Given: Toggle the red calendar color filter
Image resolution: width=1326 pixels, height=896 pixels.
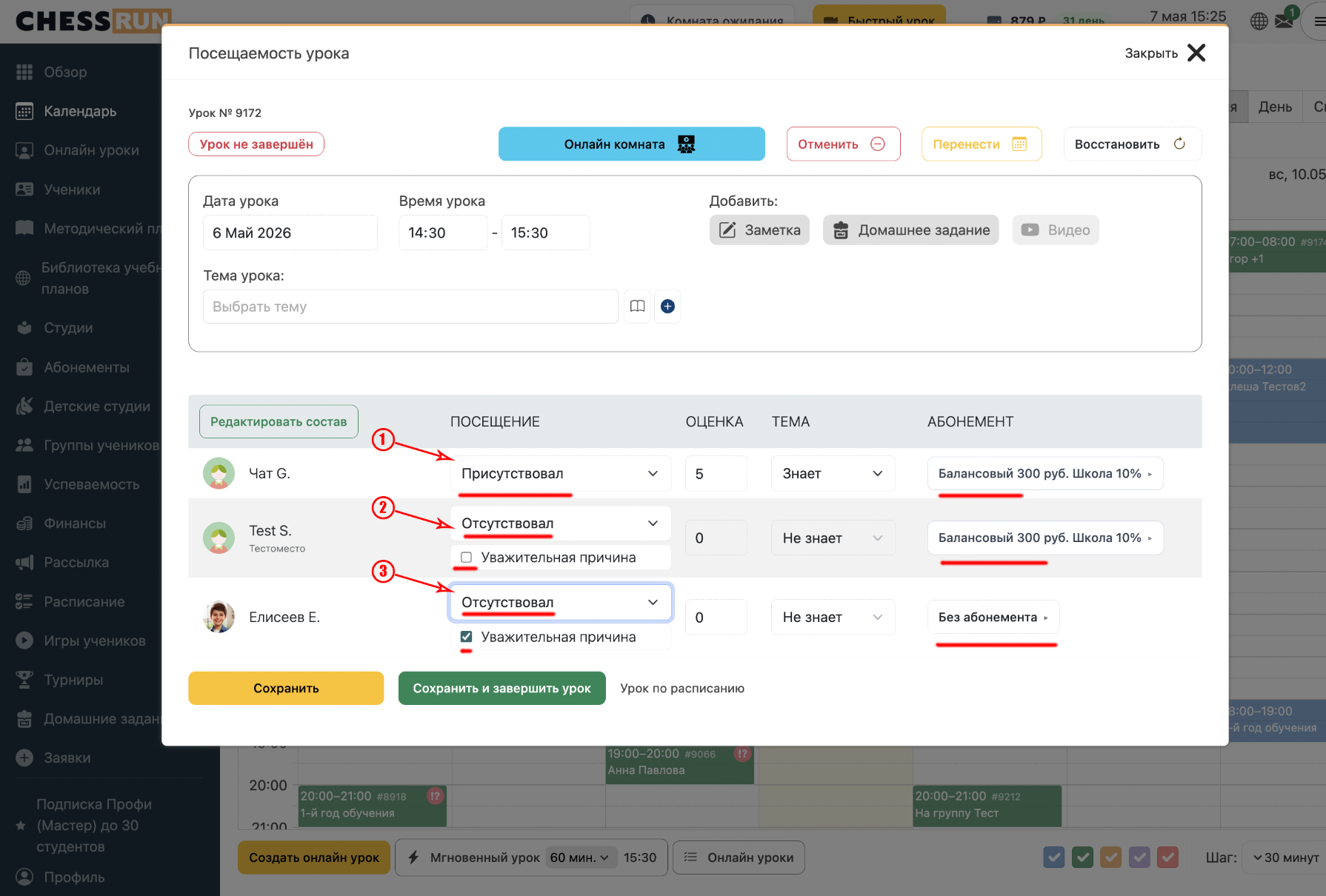Looking at the screenshot, I should point(1168,857).
